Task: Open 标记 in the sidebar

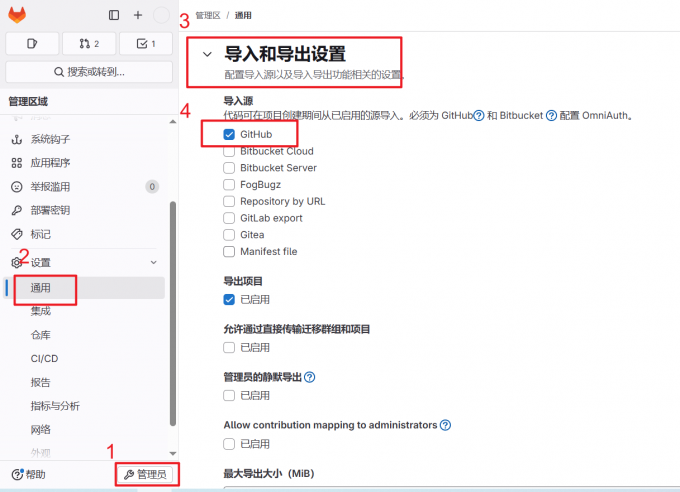Action: click(40, 234)
